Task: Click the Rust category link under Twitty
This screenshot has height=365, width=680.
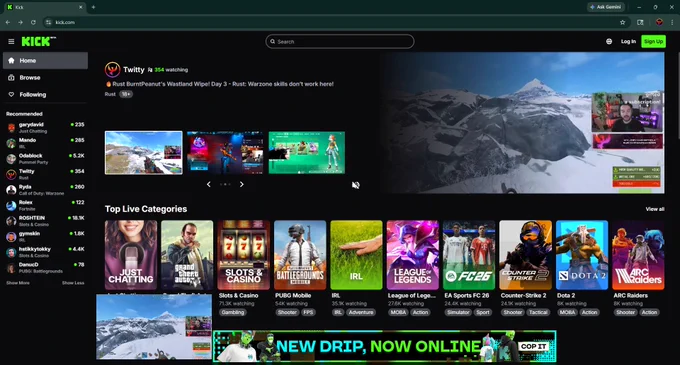Action: click(x=110, y=94)
